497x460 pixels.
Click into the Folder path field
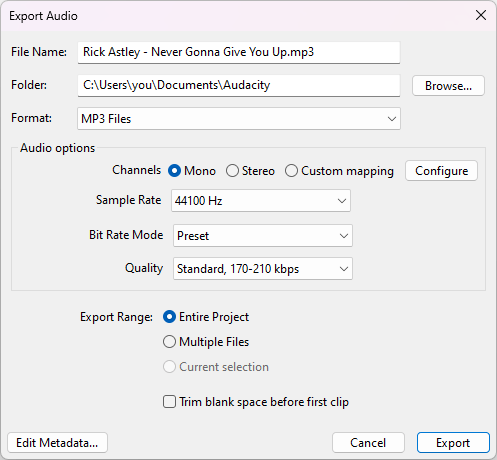[239, 86]
